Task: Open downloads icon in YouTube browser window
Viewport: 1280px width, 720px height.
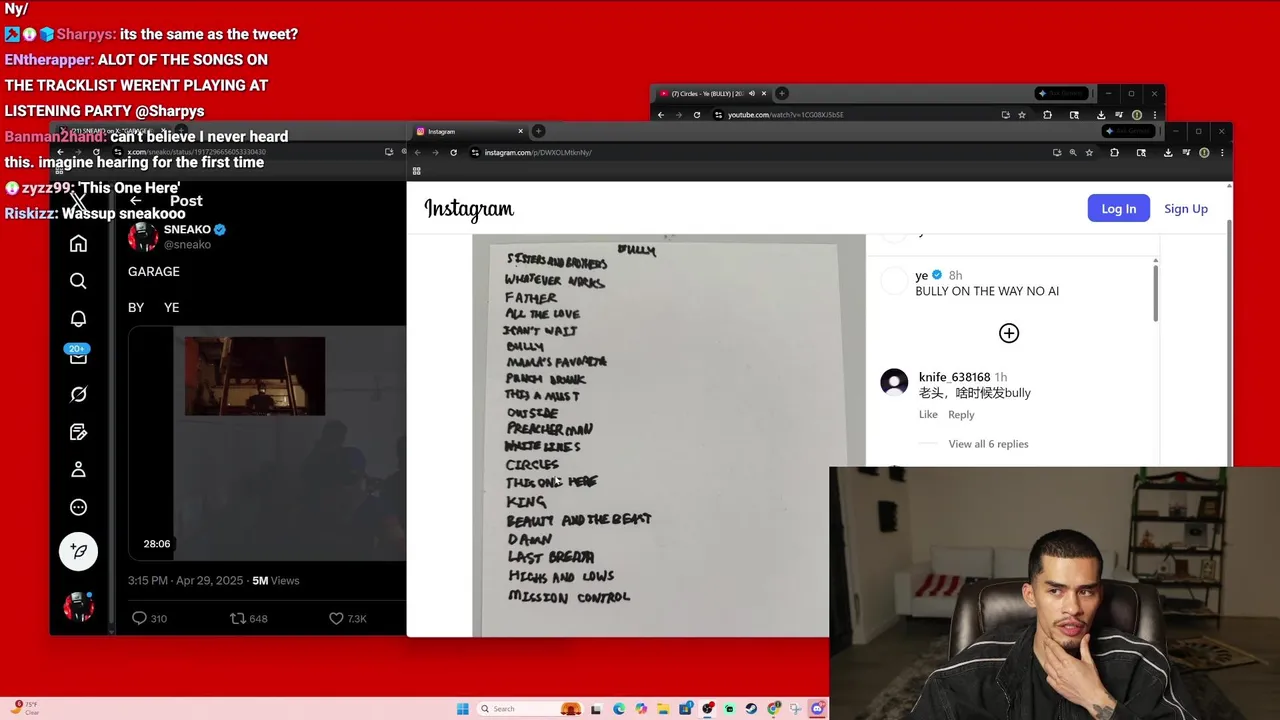Action: click(1101, 115)
